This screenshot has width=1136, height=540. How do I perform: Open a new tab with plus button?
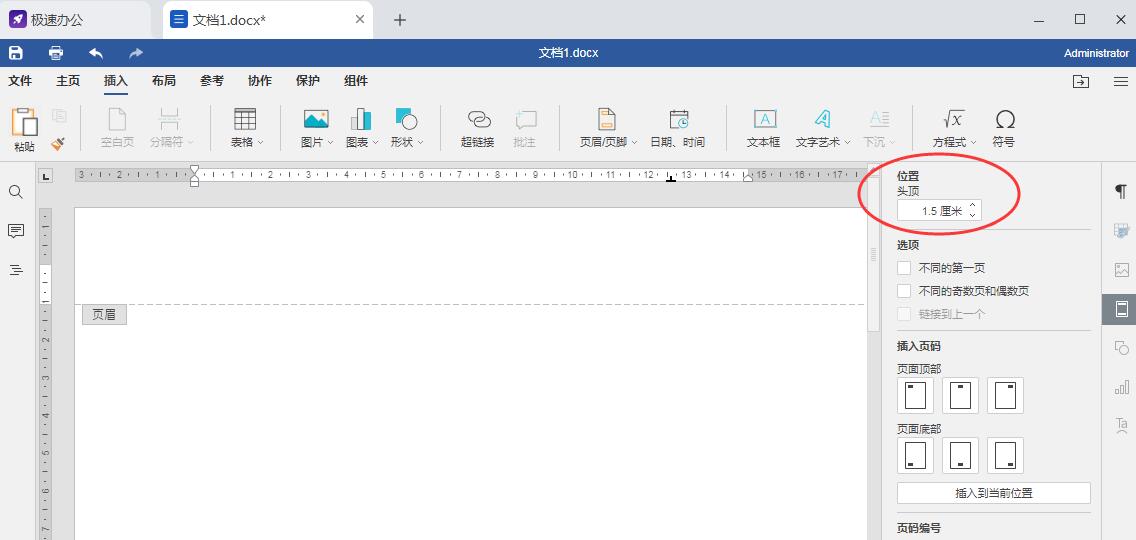[400, 20]
